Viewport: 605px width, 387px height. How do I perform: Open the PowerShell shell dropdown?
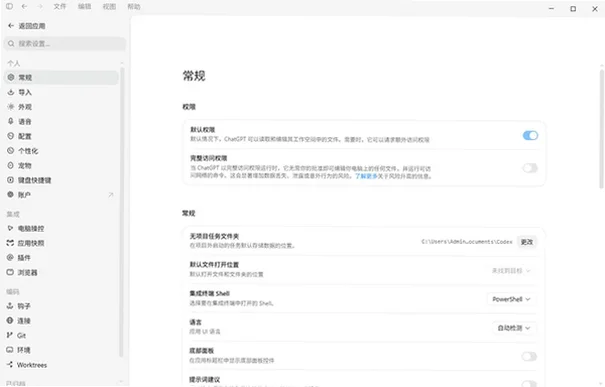pos(511,299)
